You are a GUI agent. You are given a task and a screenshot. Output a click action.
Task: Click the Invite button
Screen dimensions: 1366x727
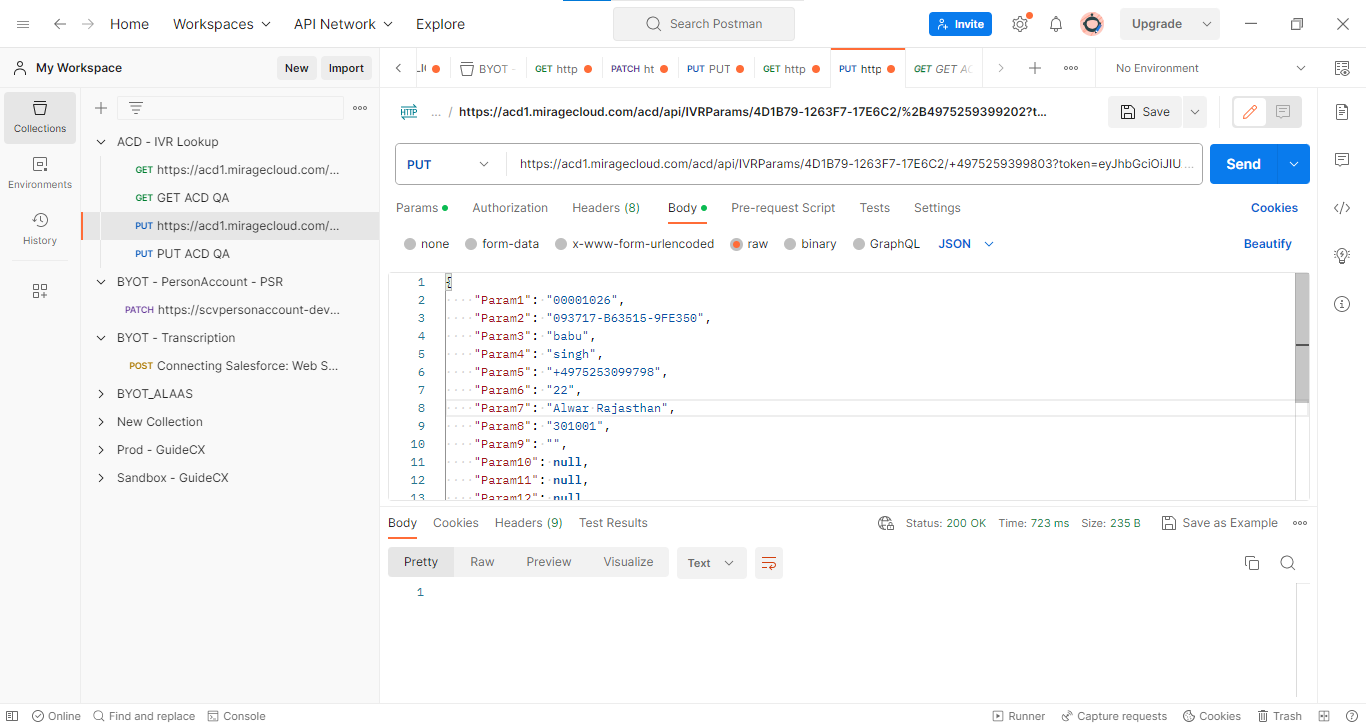click(x=960, y=24)
